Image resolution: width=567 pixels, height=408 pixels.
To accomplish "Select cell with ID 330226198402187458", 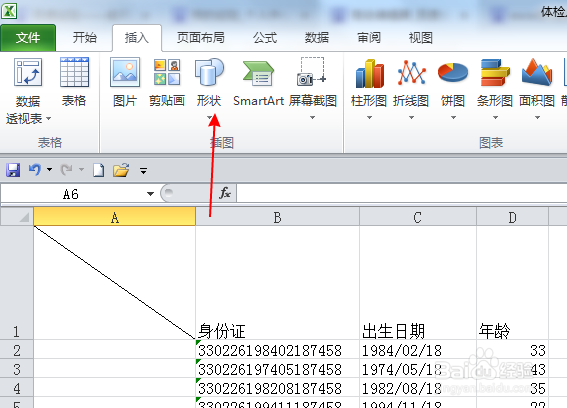I will [x=277, y=349].
